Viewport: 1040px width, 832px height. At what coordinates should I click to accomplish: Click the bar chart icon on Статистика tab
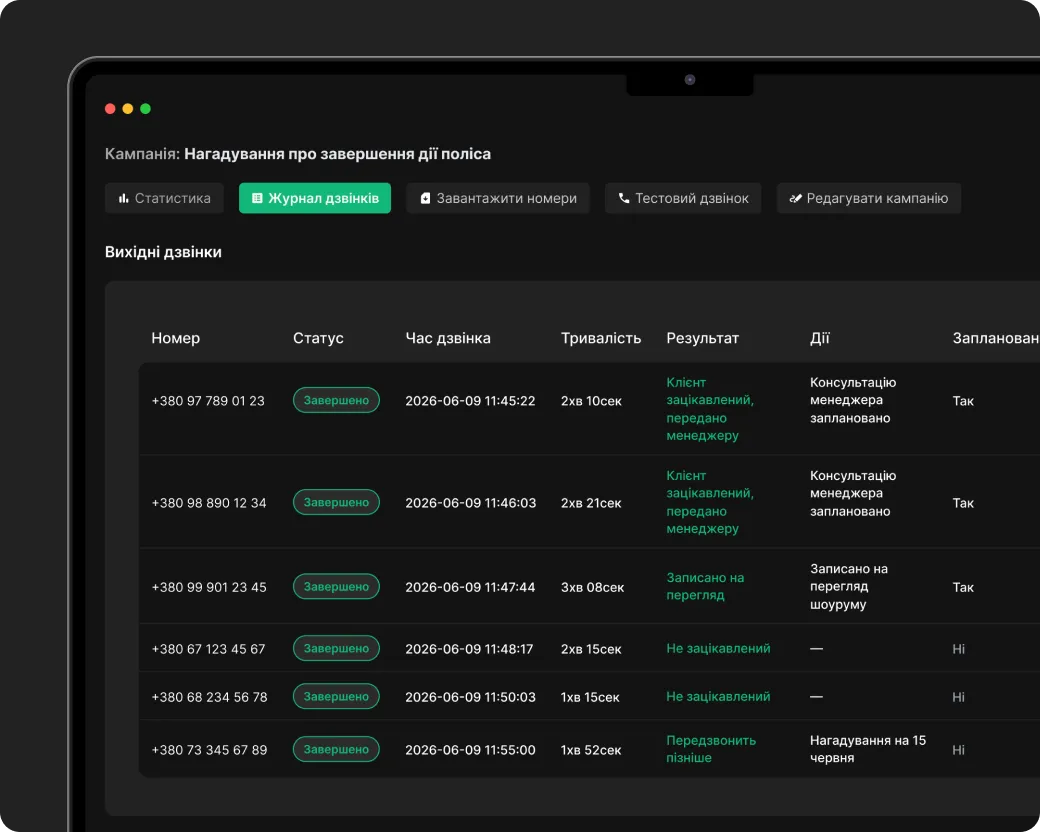tap(123, 198)
